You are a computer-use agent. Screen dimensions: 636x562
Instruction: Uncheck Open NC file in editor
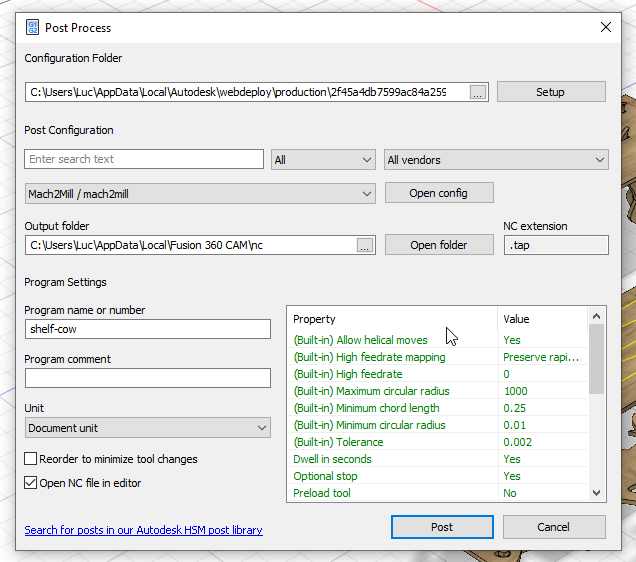tap(32, 483)
